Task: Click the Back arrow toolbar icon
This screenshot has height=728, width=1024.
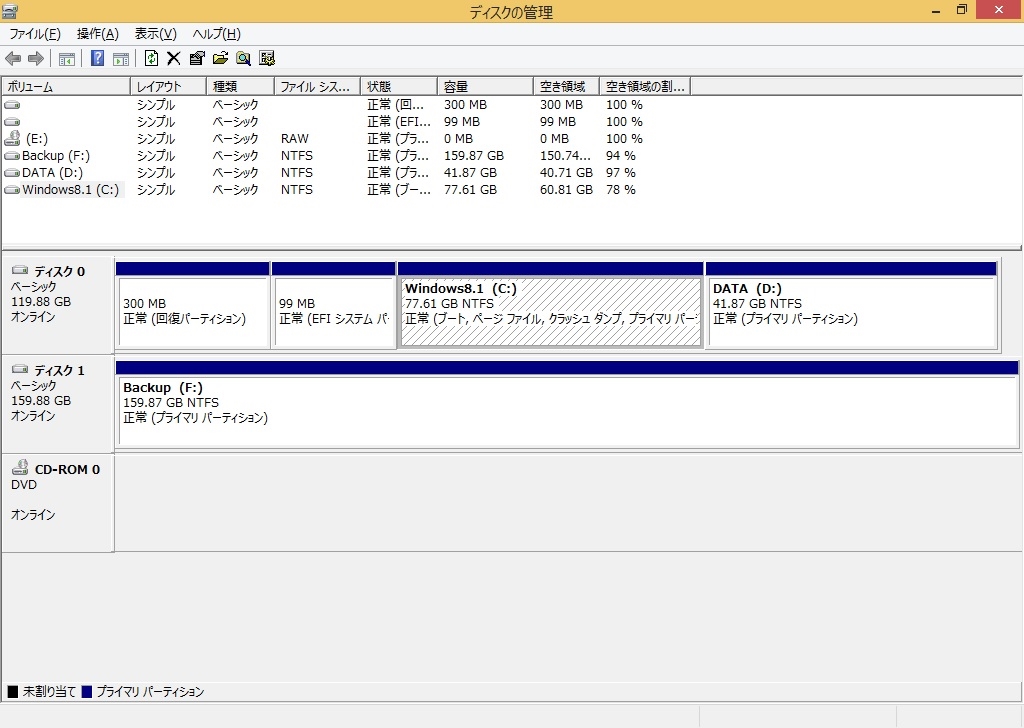Action: click(x=13, y=59)
